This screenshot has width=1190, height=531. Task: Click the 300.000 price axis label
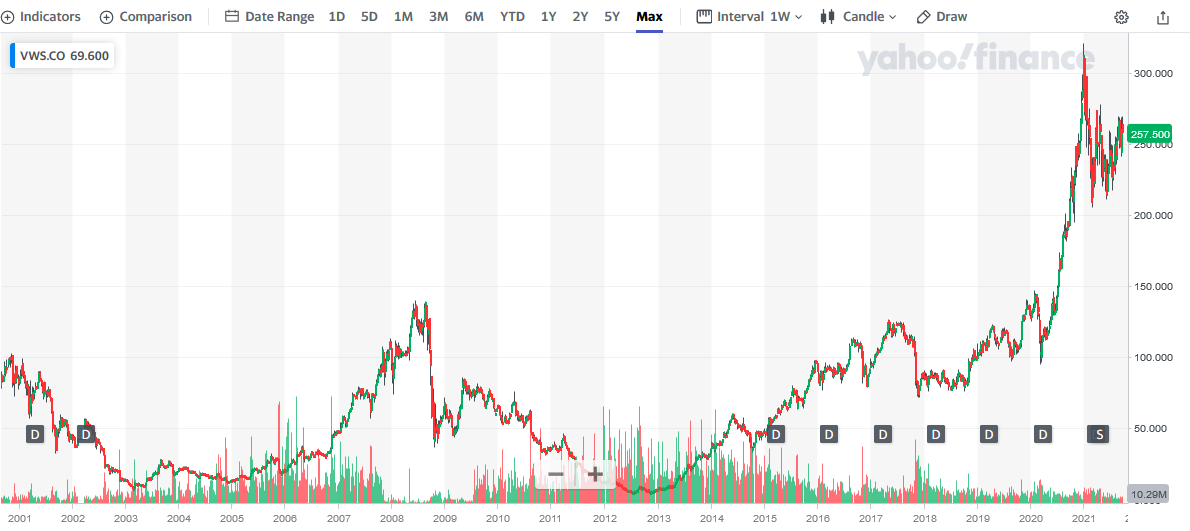[x=1151, y=74]
